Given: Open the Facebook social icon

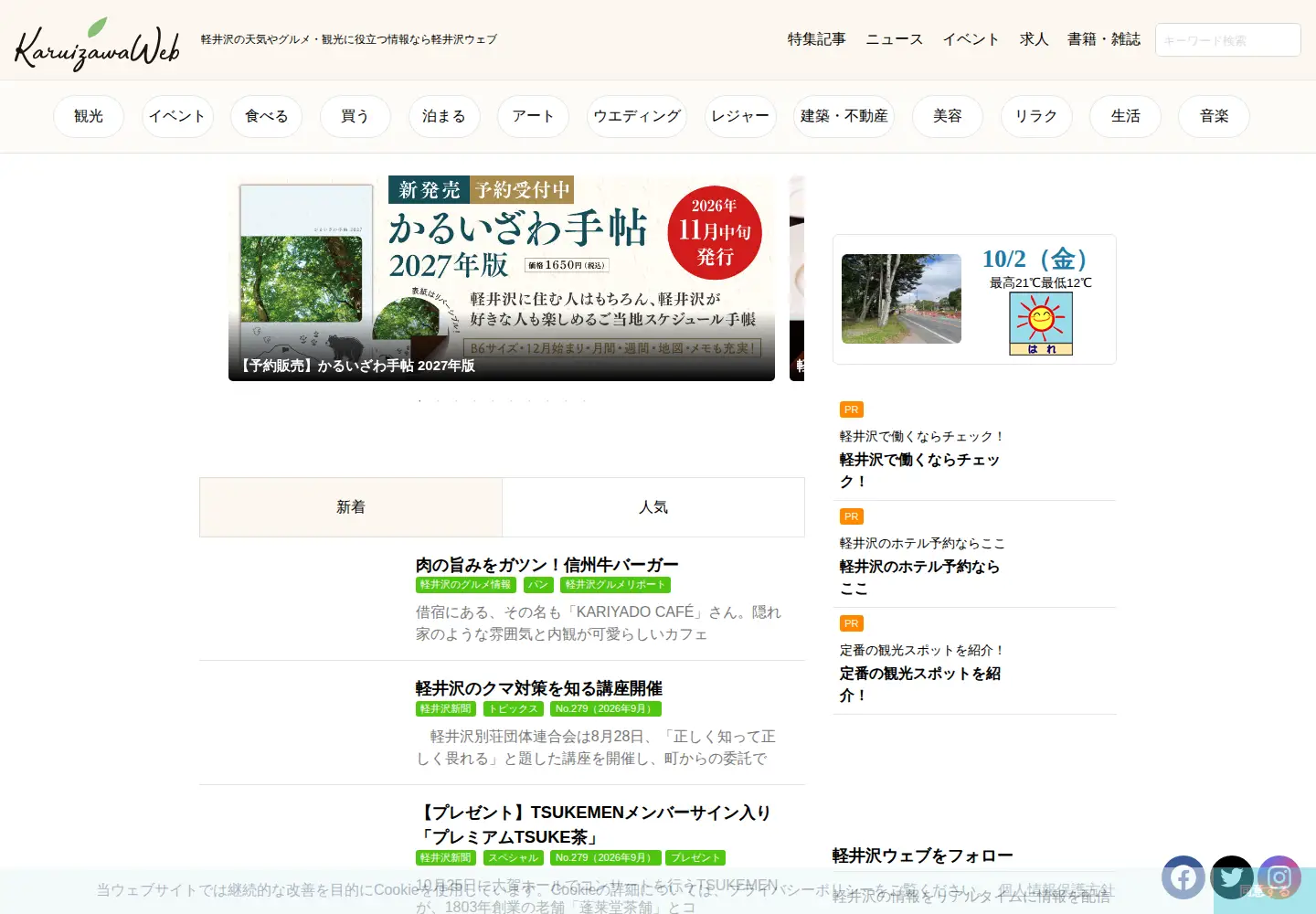Looking at the screenshot, I should click(x=1183, y=878).
